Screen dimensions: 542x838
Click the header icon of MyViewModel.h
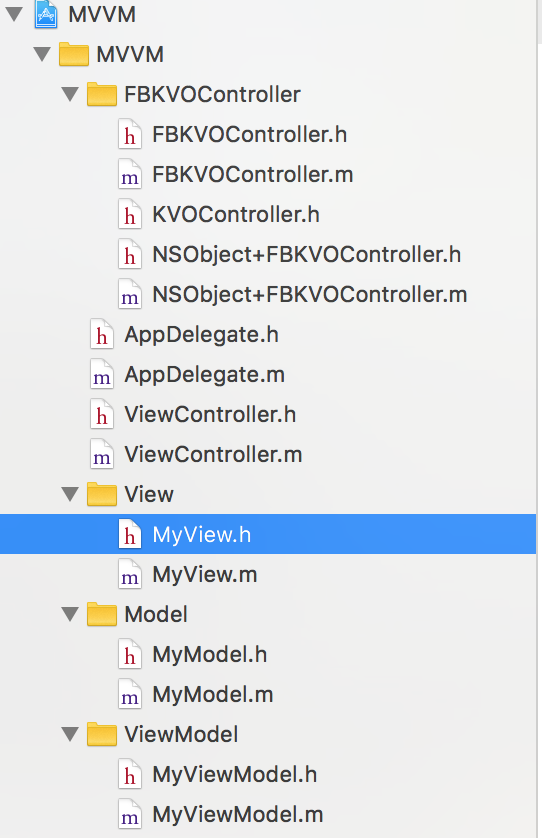130,775
